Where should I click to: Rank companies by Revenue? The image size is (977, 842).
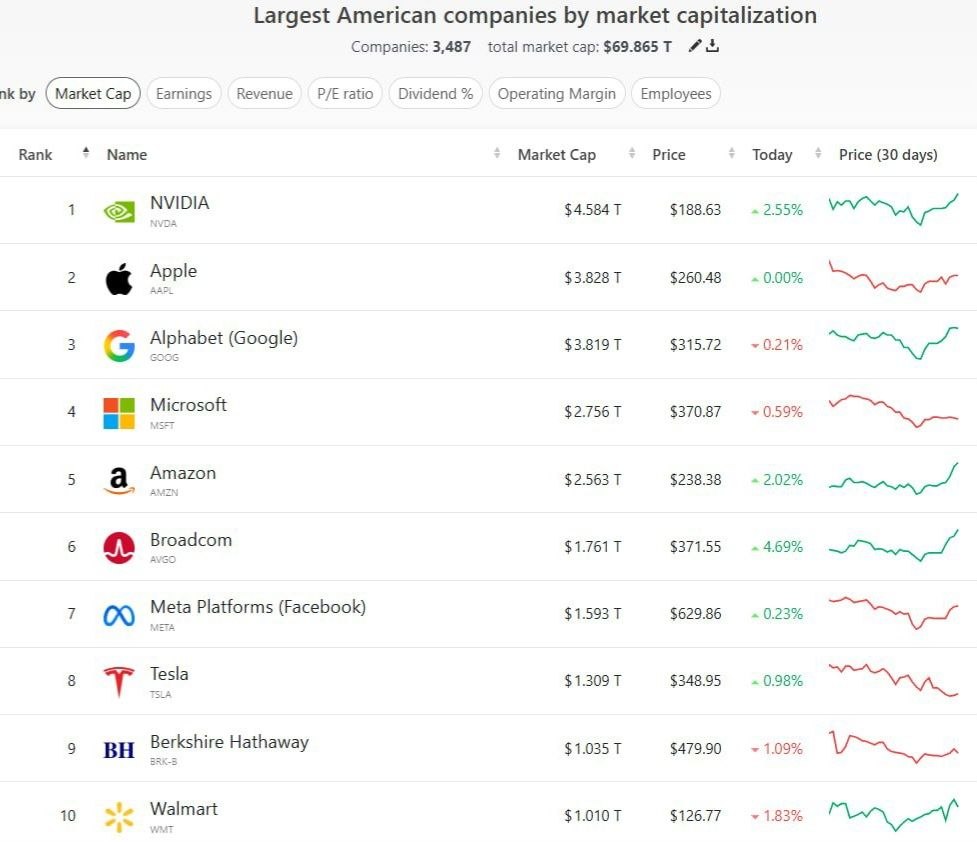coord(265,94)
